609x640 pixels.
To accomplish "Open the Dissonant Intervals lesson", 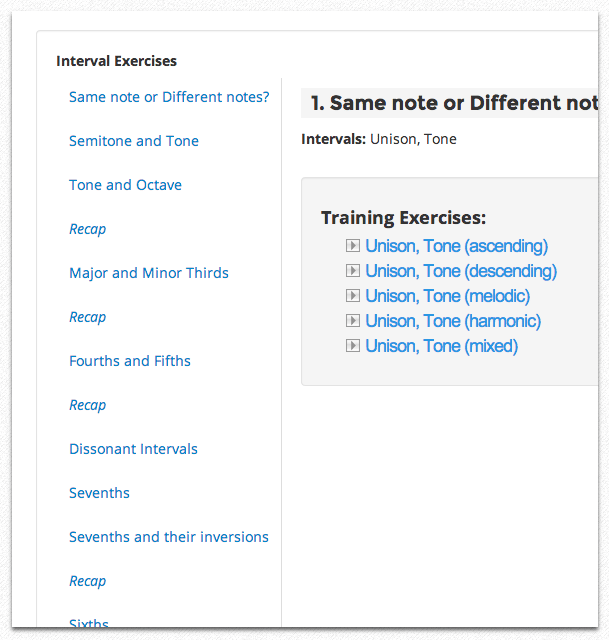I will [133, 449].
